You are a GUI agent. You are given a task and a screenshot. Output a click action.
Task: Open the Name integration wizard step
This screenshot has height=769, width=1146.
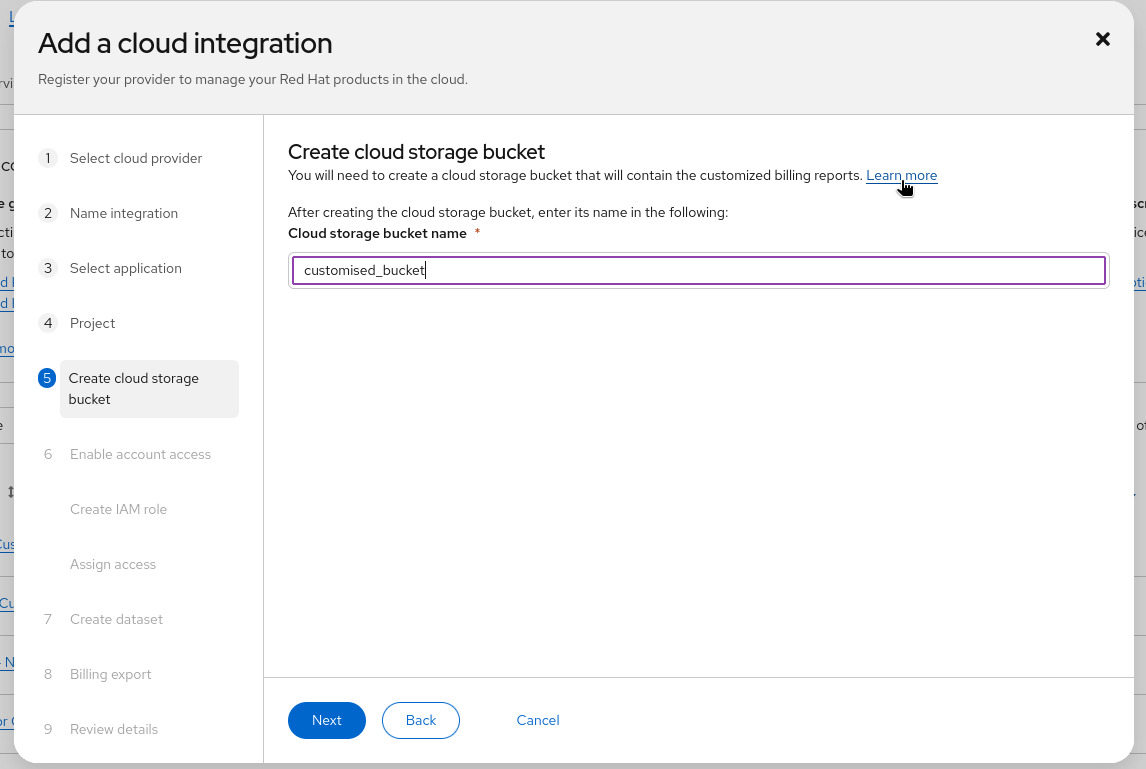pos(124,213)
